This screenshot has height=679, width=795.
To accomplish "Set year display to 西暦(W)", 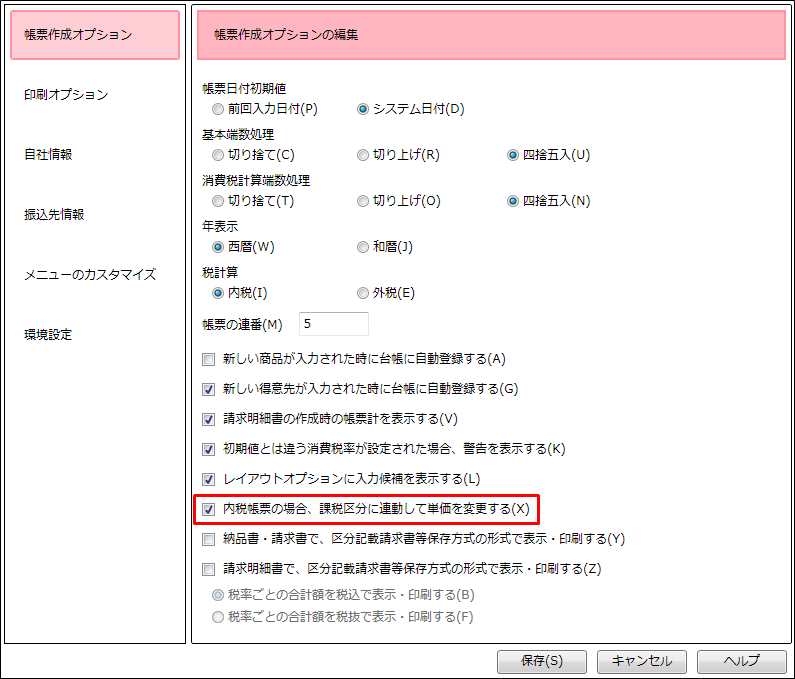I will pos(218,247).
